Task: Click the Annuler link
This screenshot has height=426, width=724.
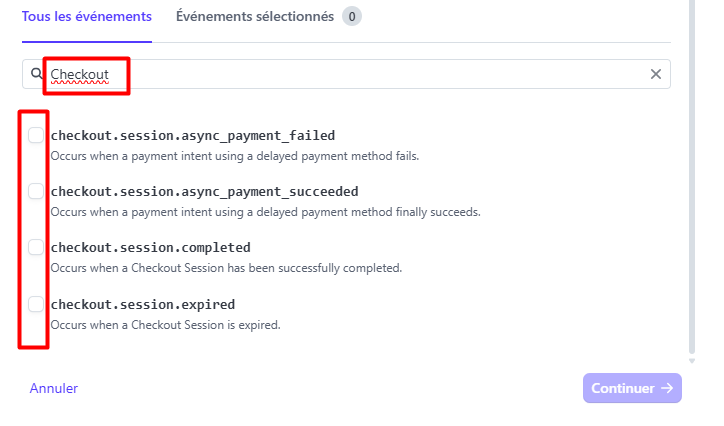Action: (54, 388)
